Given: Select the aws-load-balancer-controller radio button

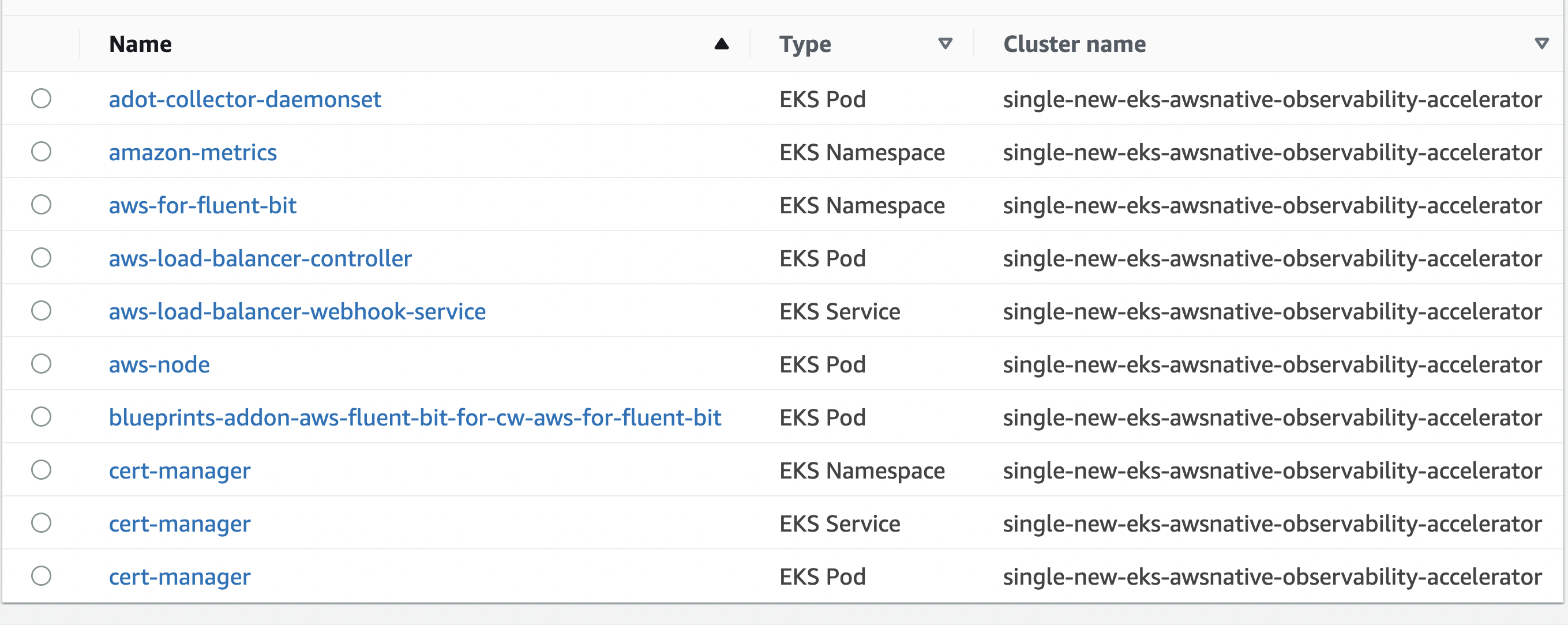Looking at the screenshot, I should pos(42,257).
